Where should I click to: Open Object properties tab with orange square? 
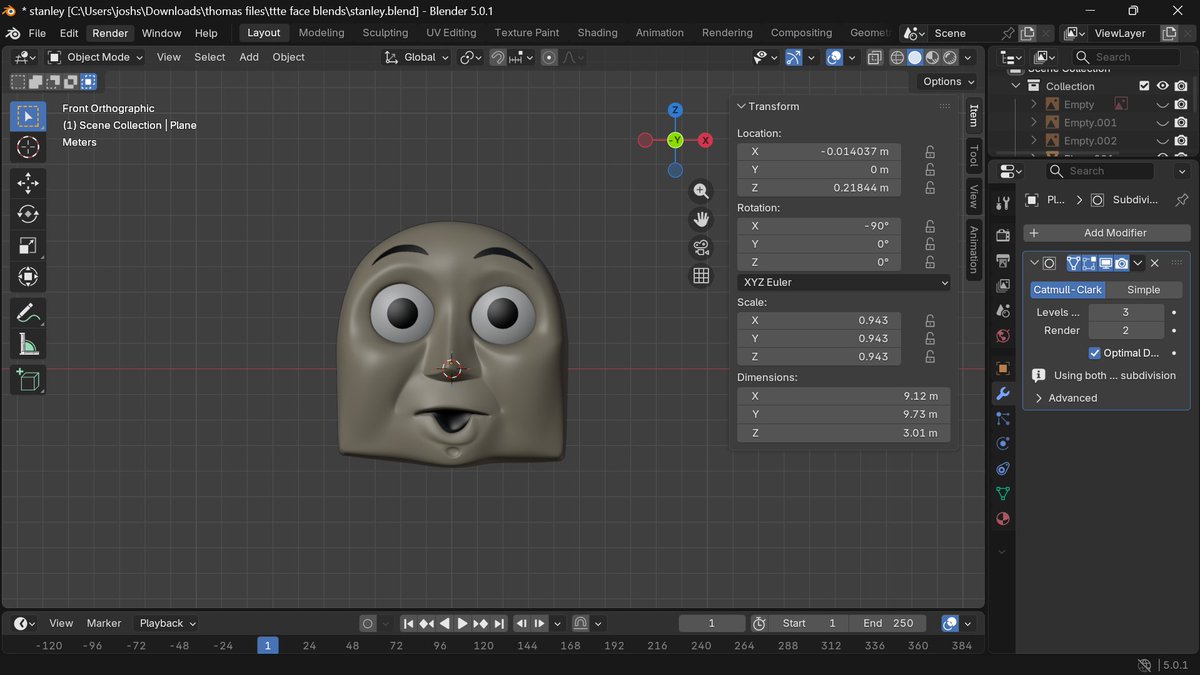pos(1003,368)
